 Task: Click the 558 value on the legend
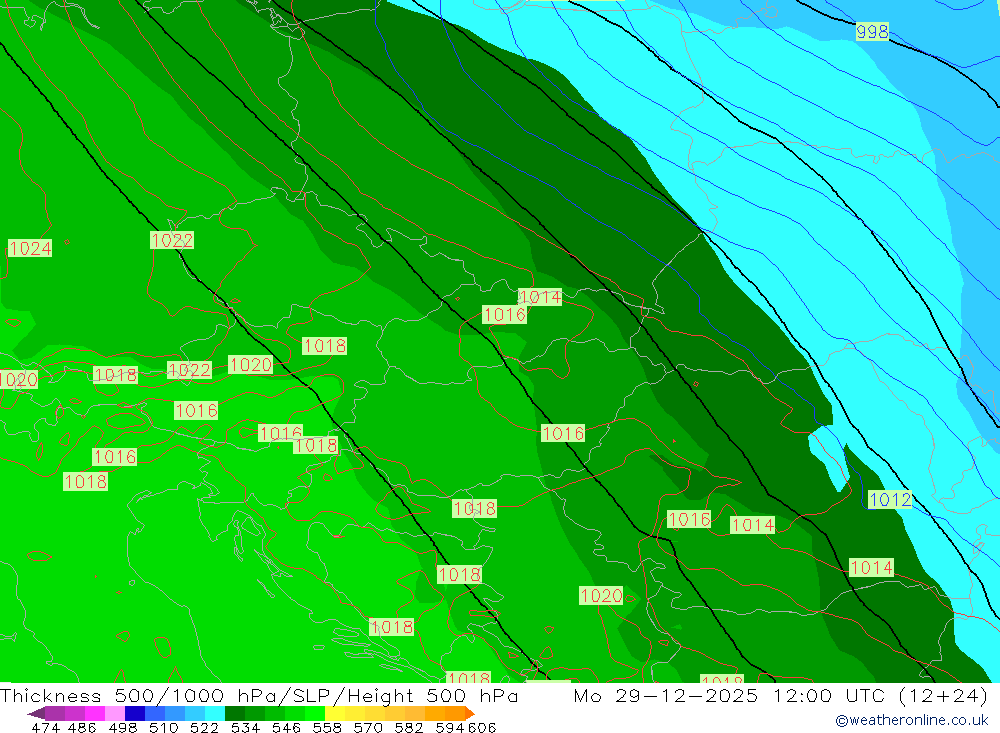click(327, 727)
